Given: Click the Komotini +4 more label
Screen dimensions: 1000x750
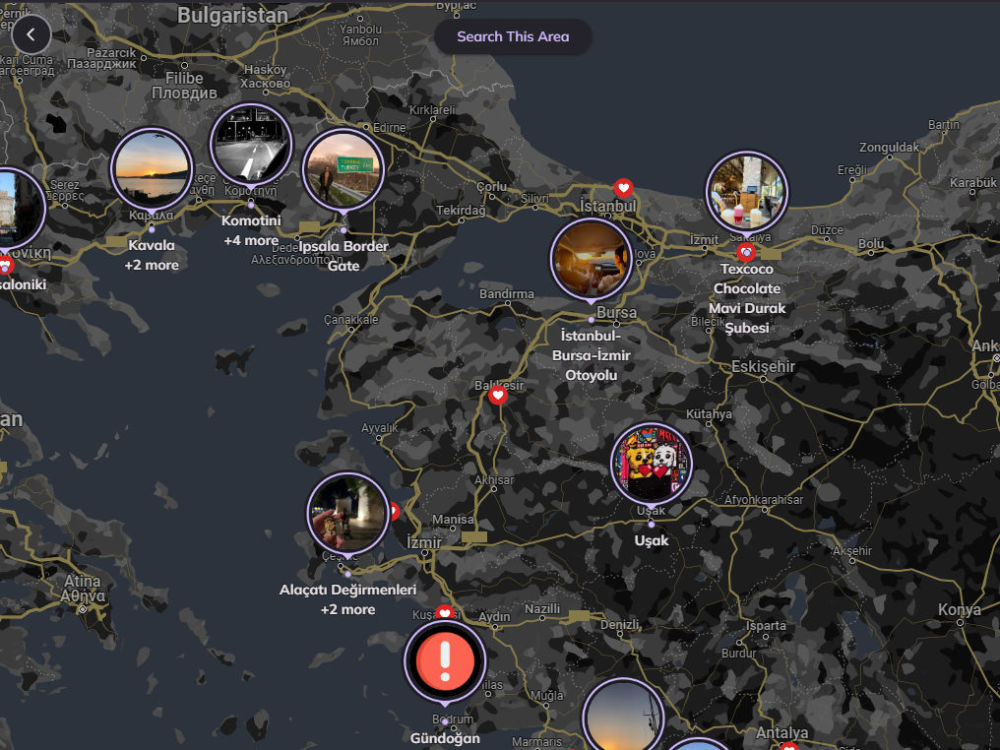Looking at the screenshot, I should 251,230.
